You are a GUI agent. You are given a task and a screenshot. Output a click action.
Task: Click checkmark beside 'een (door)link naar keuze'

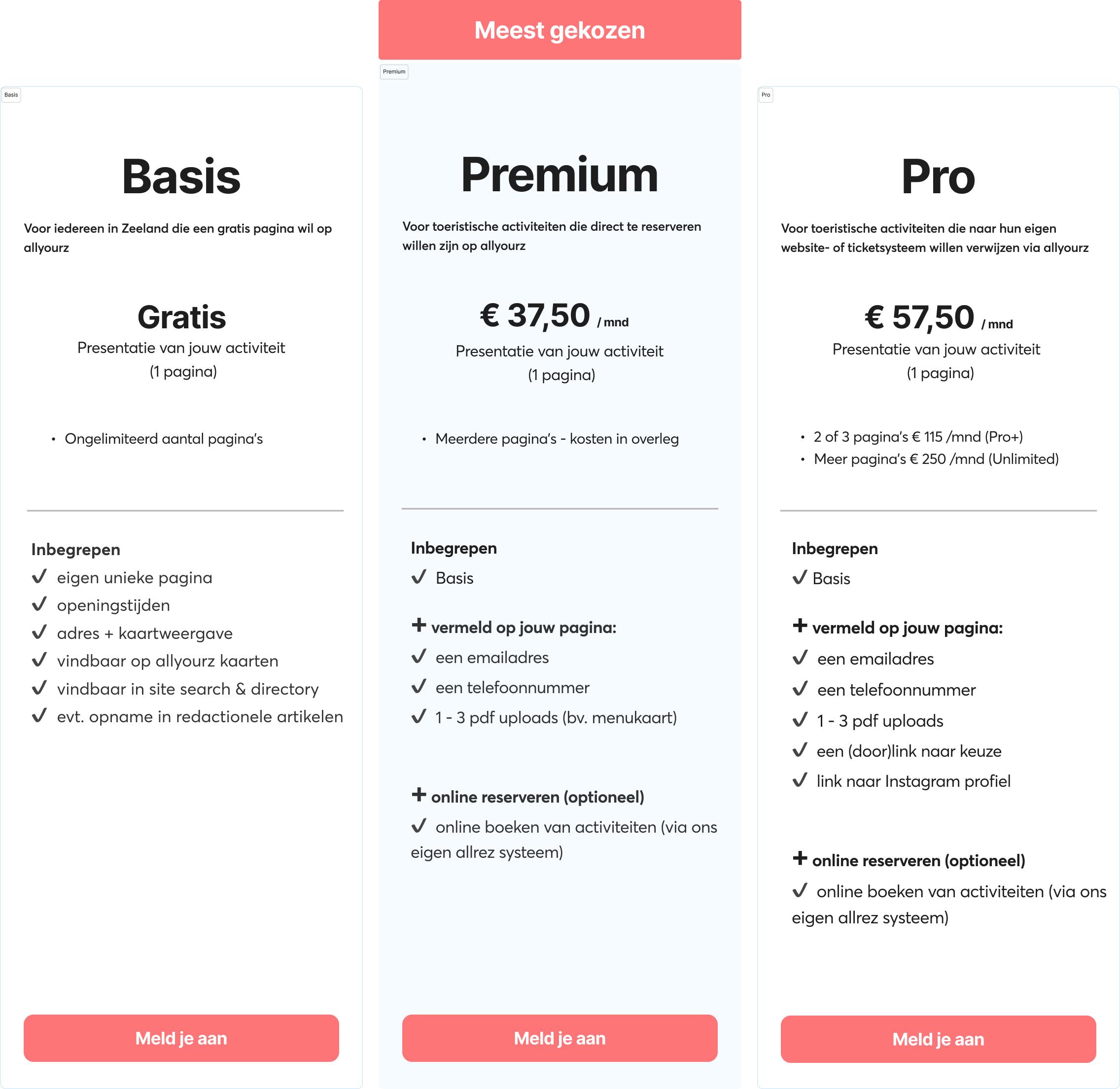[x=800, y=750]
